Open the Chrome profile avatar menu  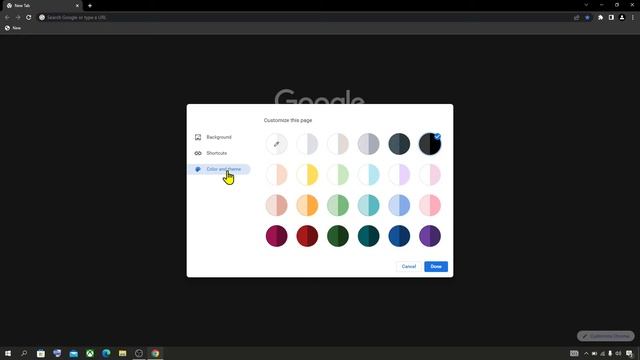tap(622, 18)
